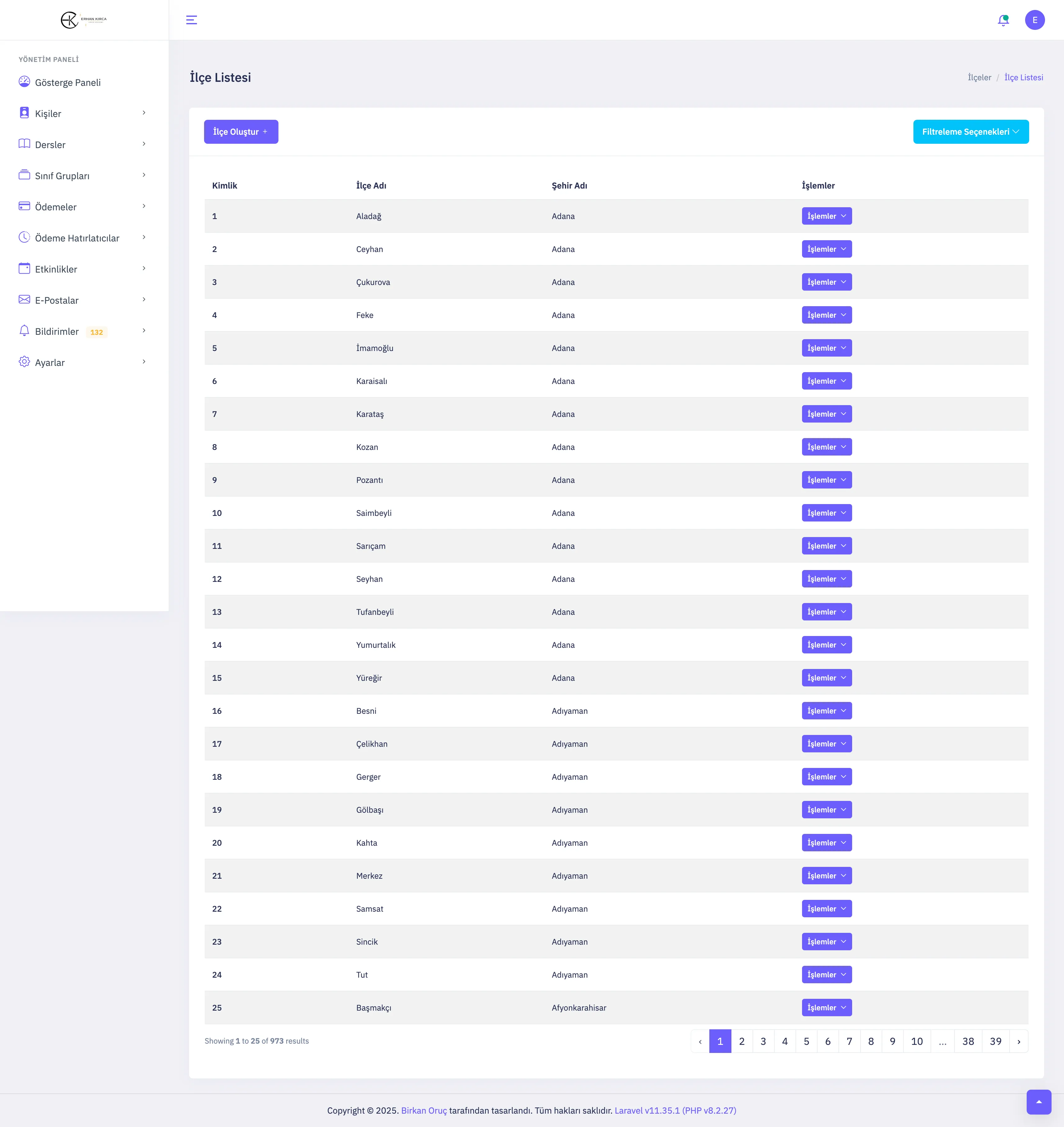Click the Dersler book icon

click(24, 143)
